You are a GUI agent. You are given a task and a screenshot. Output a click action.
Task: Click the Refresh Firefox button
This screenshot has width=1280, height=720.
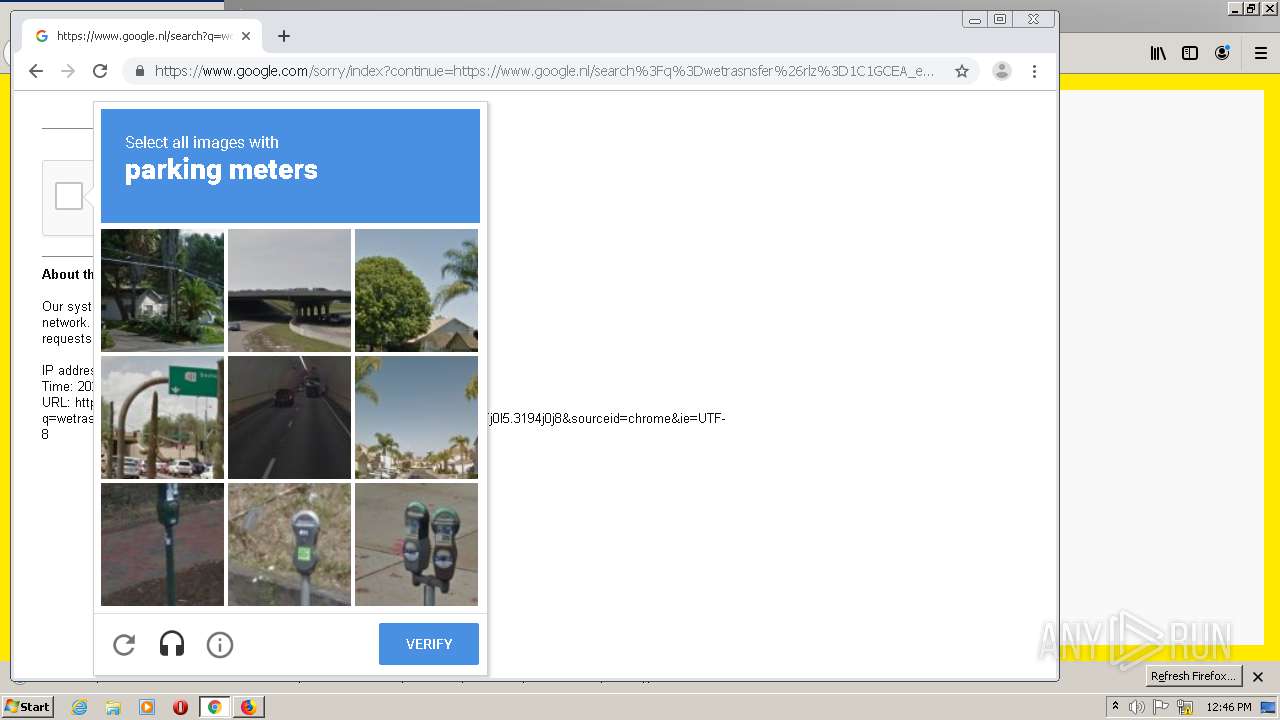(x=1193, y=676)
